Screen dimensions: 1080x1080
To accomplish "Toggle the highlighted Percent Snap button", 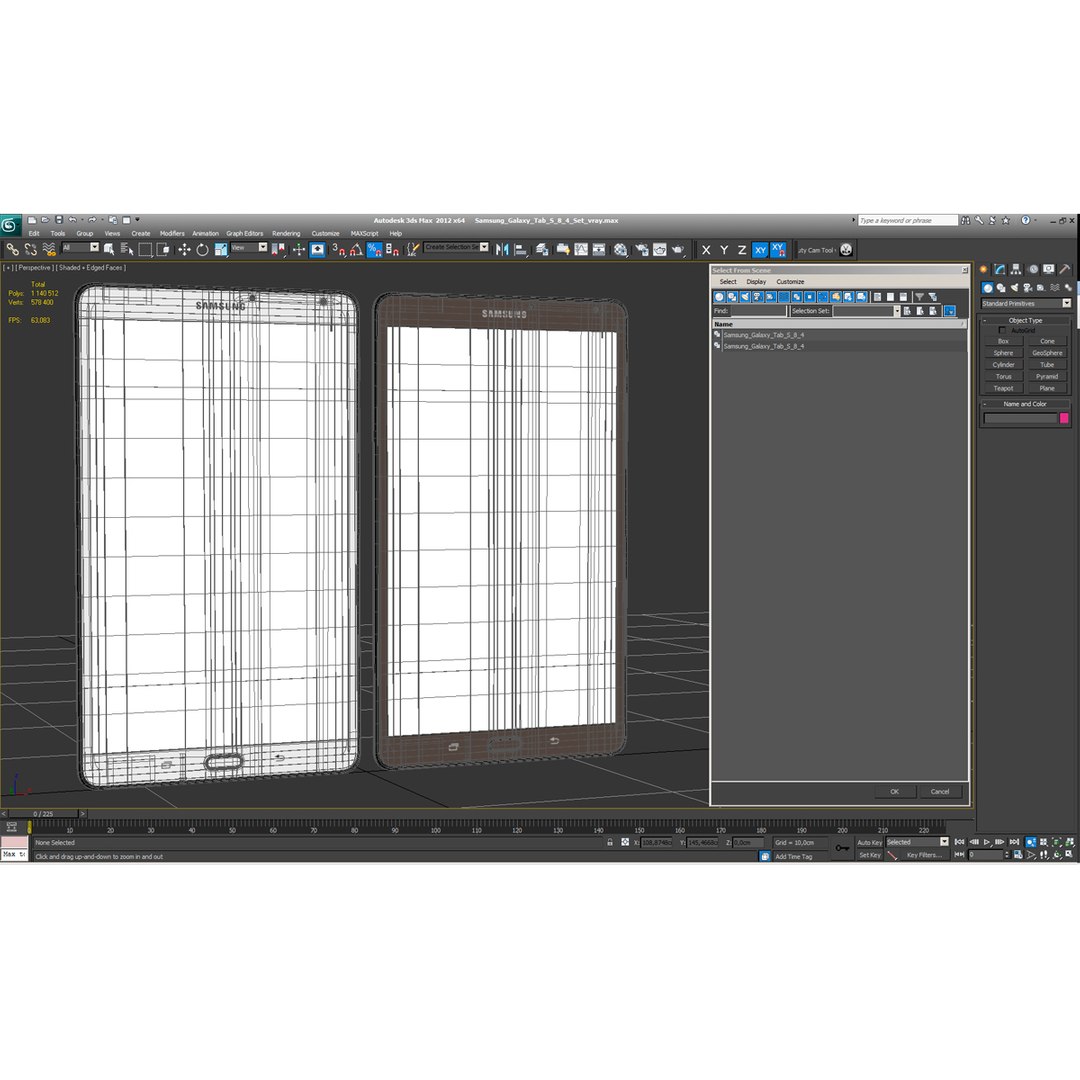I will (374, 249).
